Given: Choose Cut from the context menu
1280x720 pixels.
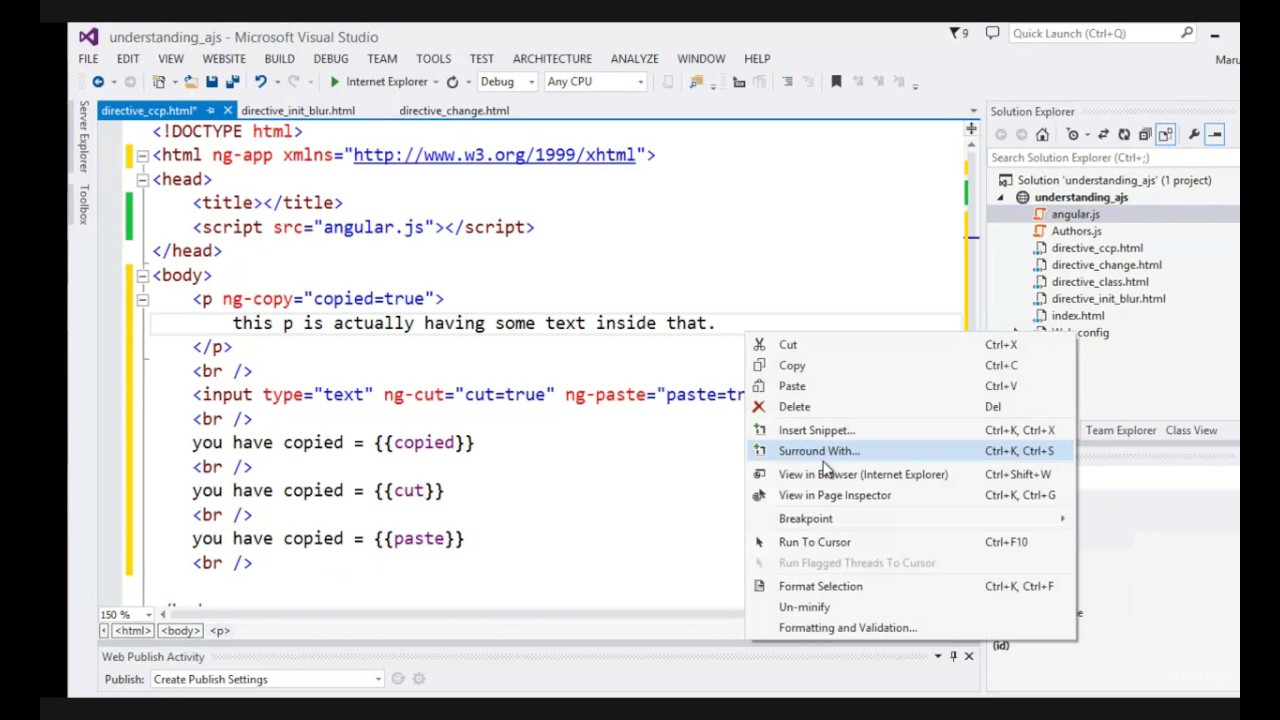Looking at the screenshot, I should coord(912,345).
